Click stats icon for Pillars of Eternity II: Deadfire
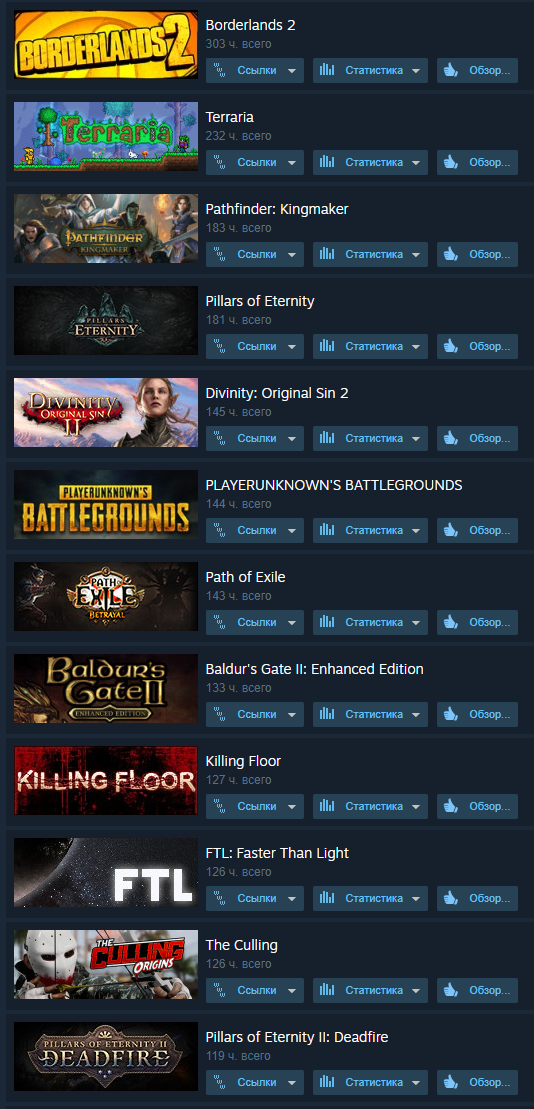Image resolution: width=534 pixels, height=1109 pixels. 327,1082
